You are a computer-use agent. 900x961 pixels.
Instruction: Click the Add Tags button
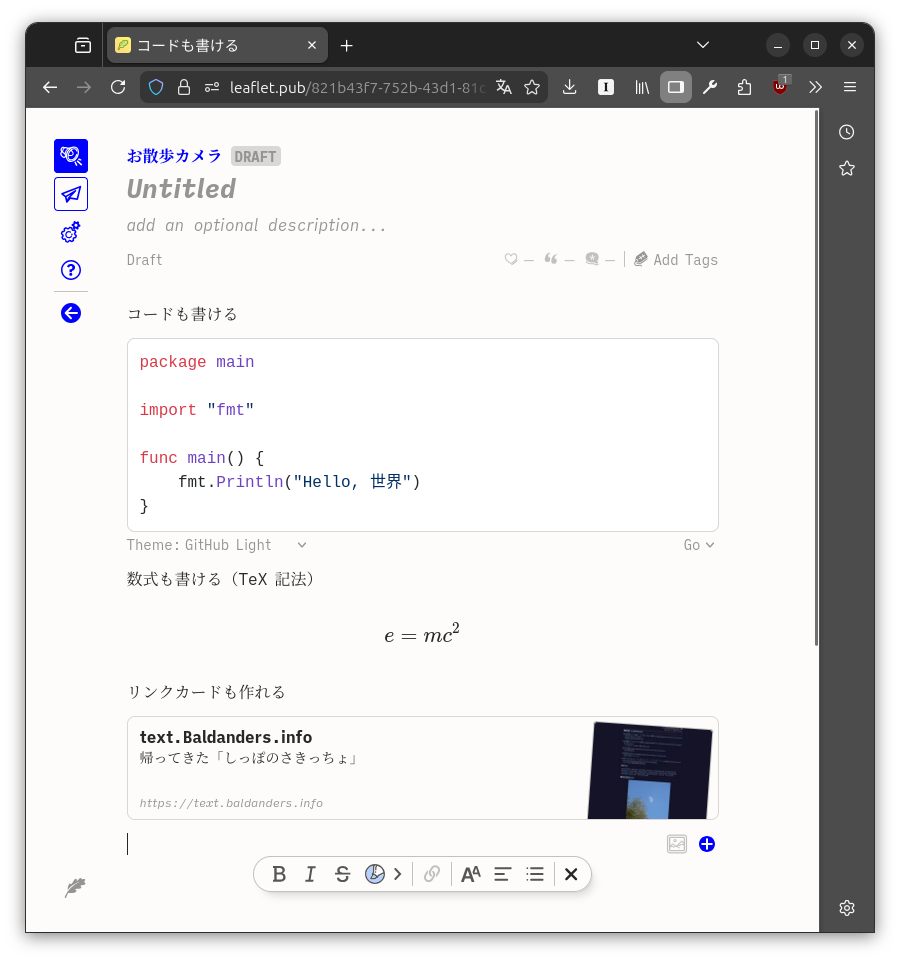676,260
